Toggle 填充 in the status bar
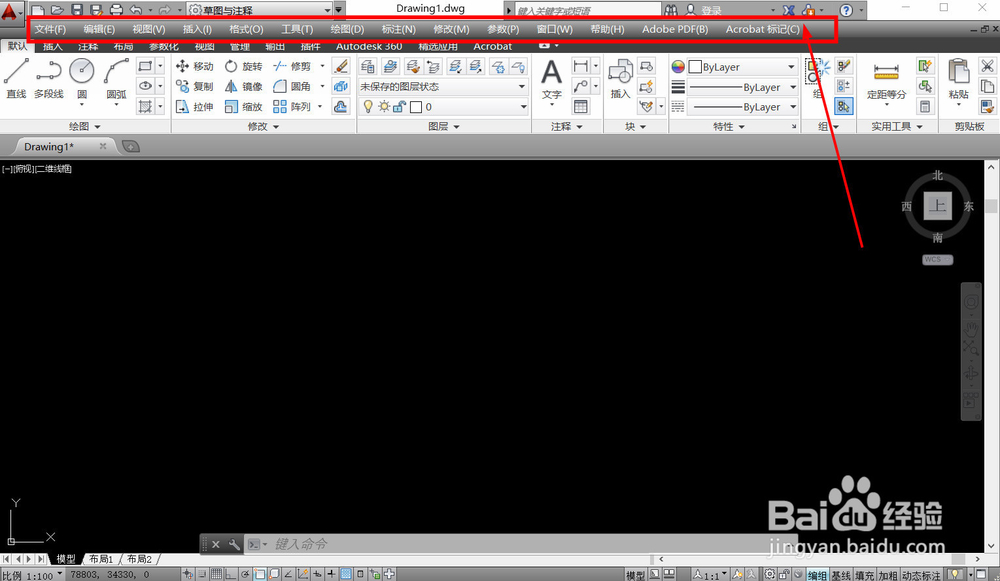Viewport: 1000px width, 581px height. click(864, 575)
